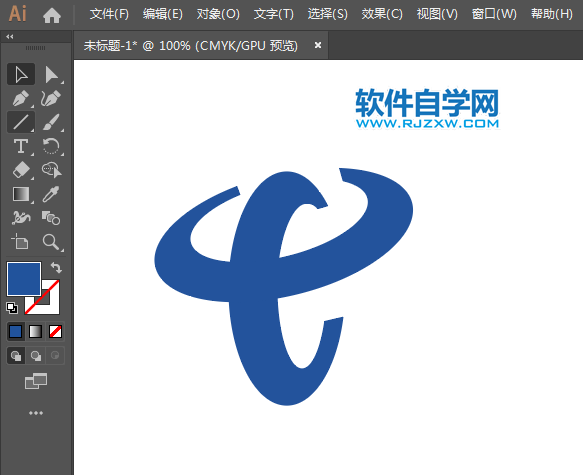The width and height of the screenshot is (583, 475).
Task: Select the Selection tool (black arrow)
Action: tap(21, 74)
